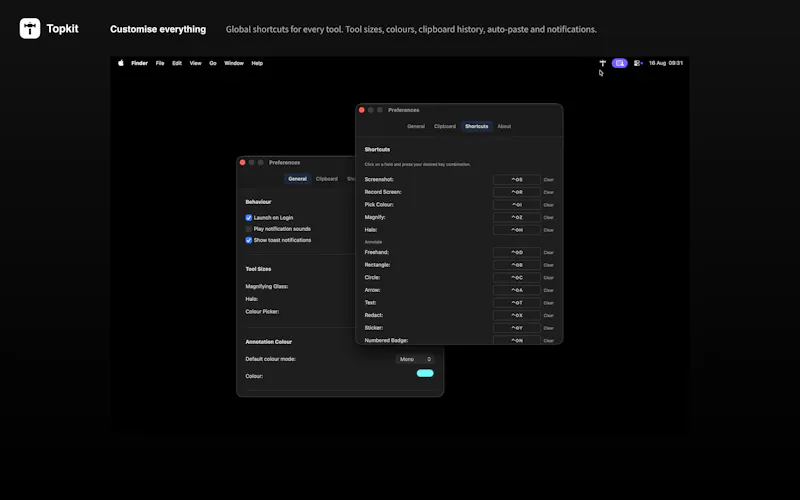Screen dimensions: 800x500
Task: Open the Help menu
Action: click(257, 63)
